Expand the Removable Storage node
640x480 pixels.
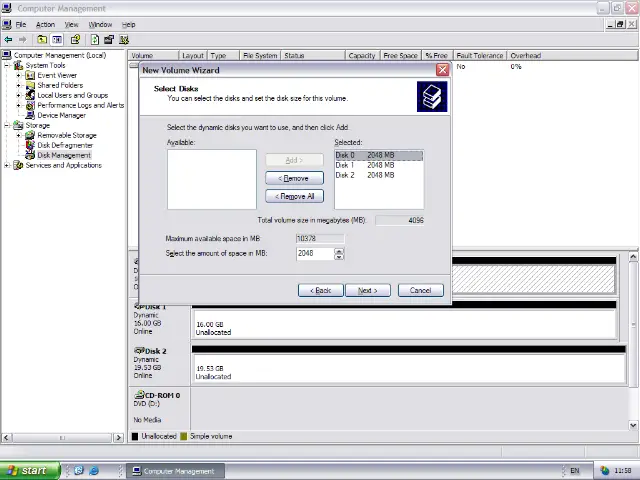18,135
